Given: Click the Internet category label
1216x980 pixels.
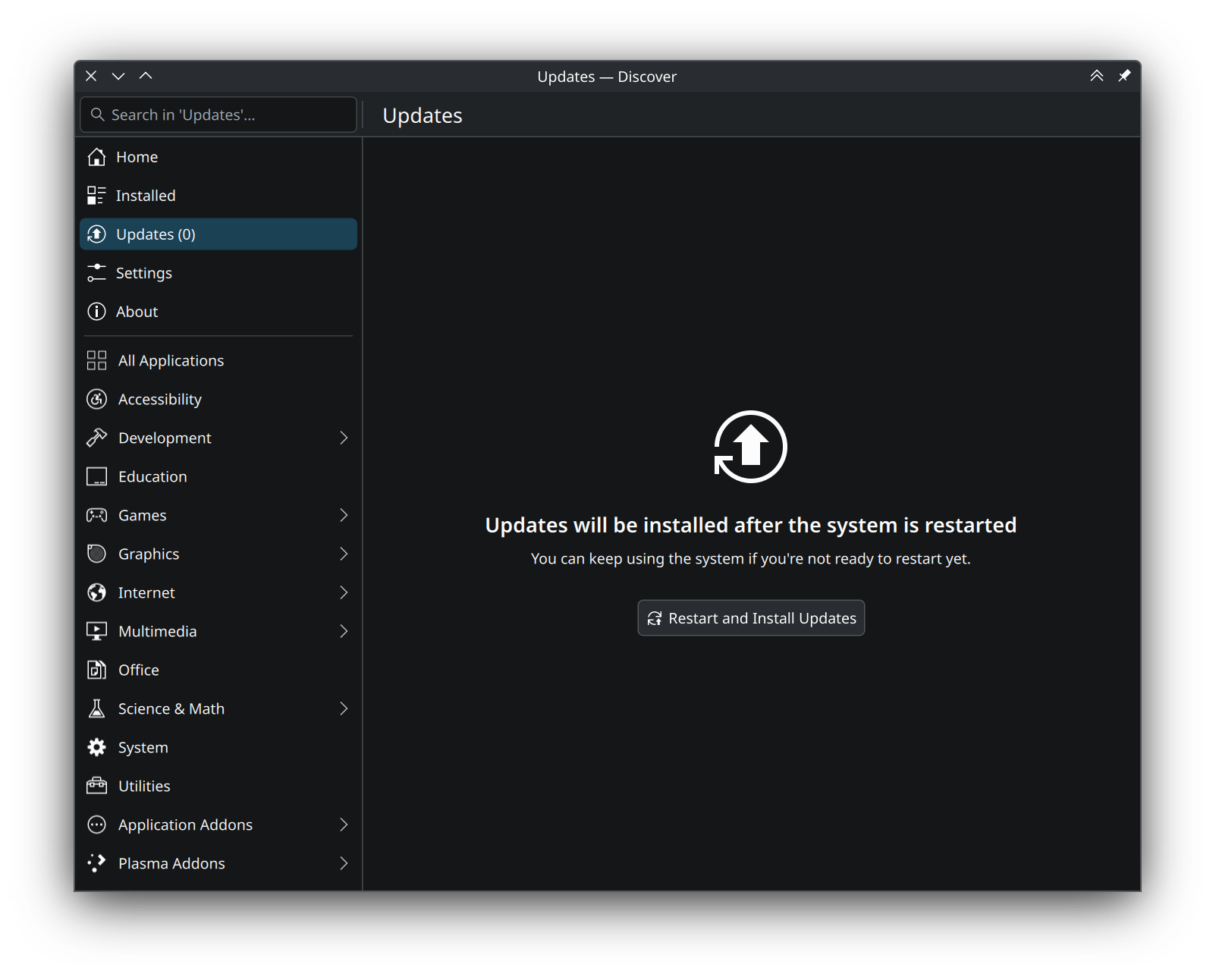Looking at the screenshot, I should click(146, 593).
